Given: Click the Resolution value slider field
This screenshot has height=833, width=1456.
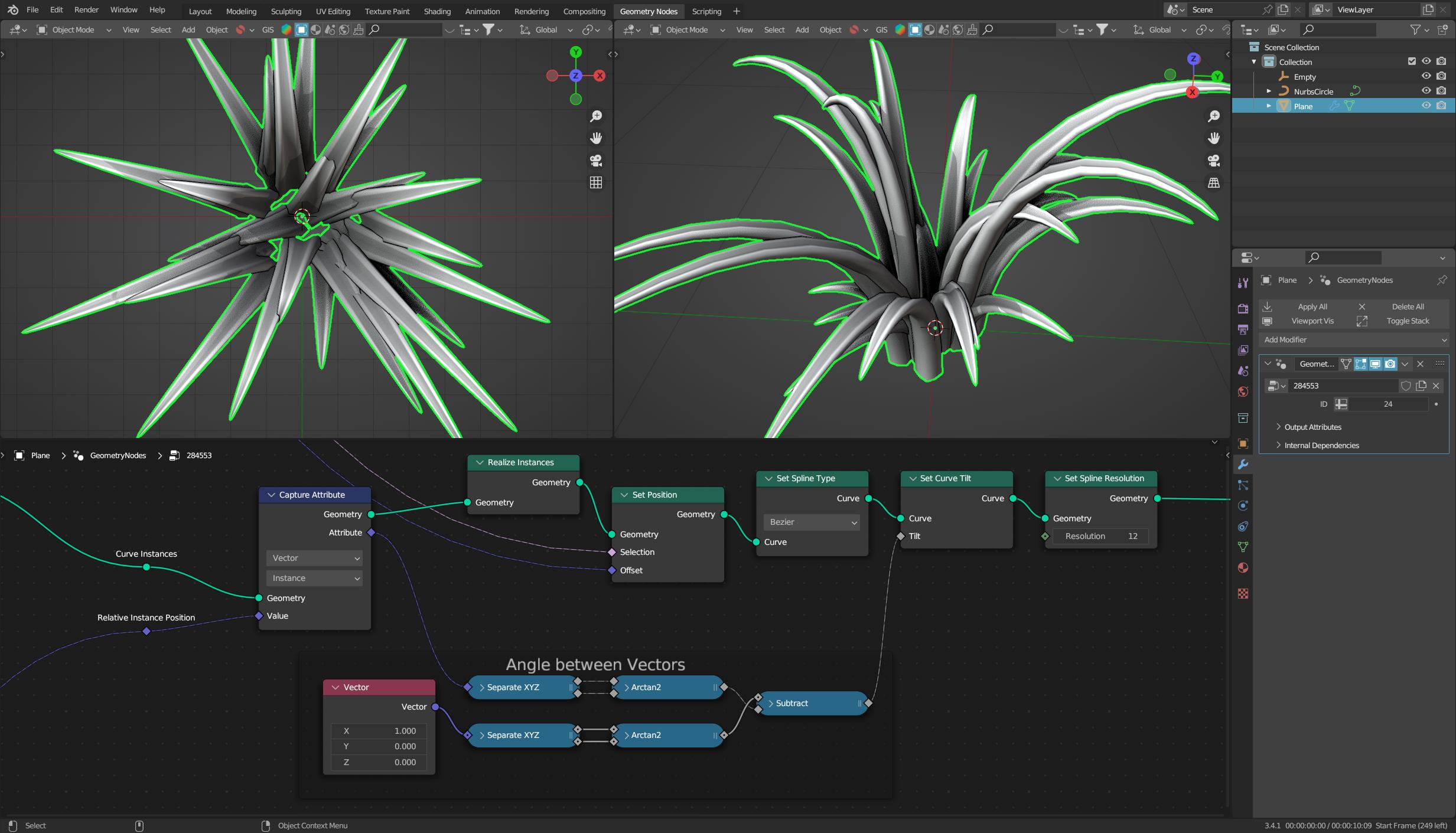Looking at the screenshot, I should (1100, 536).
